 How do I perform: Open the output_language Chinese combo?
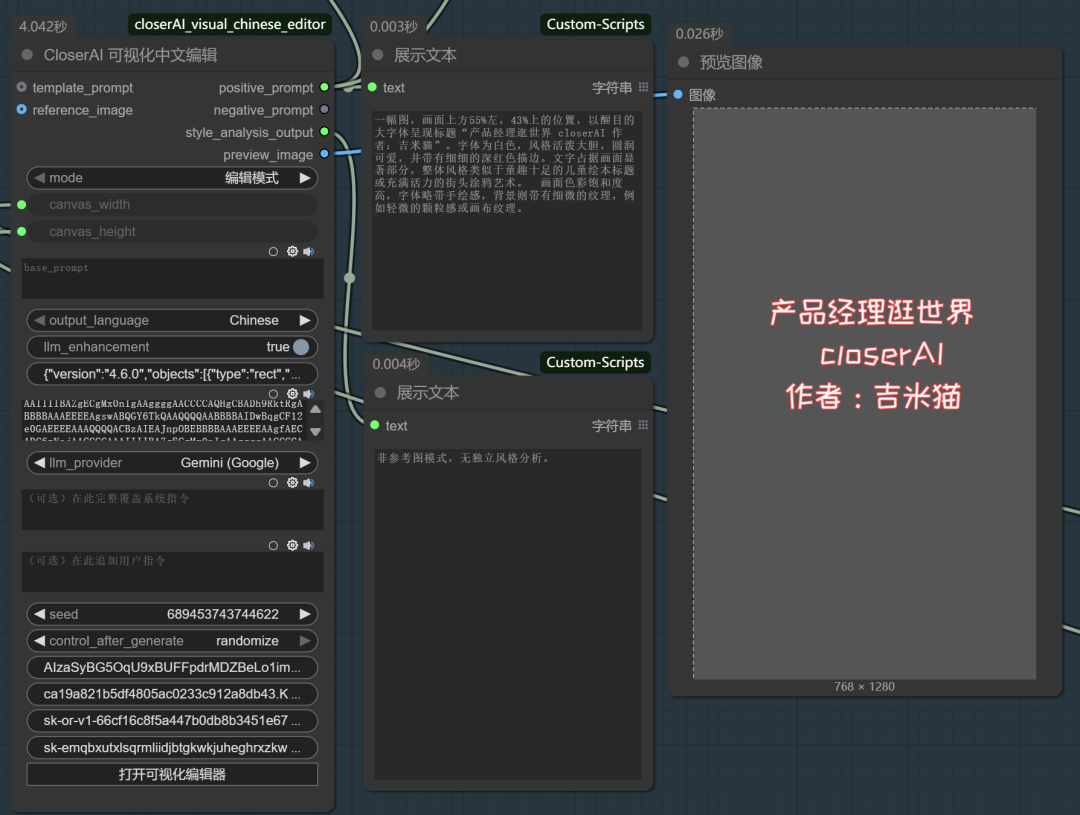tap(172, 320)
